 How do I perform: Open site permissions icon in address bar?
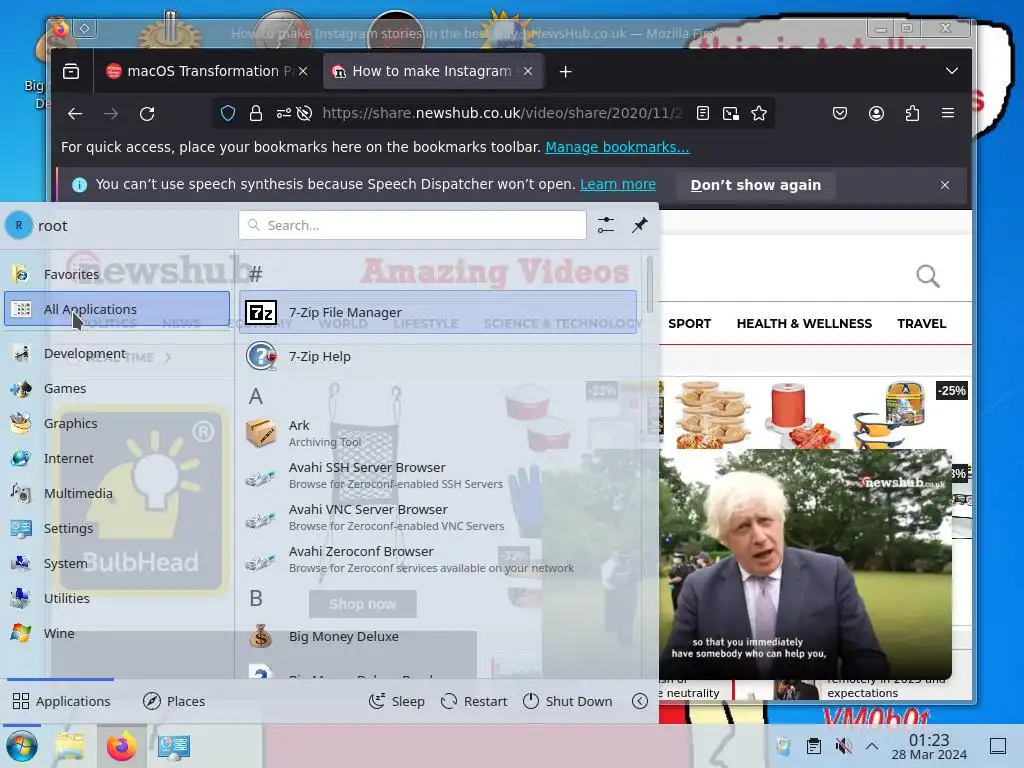[283, 114]
